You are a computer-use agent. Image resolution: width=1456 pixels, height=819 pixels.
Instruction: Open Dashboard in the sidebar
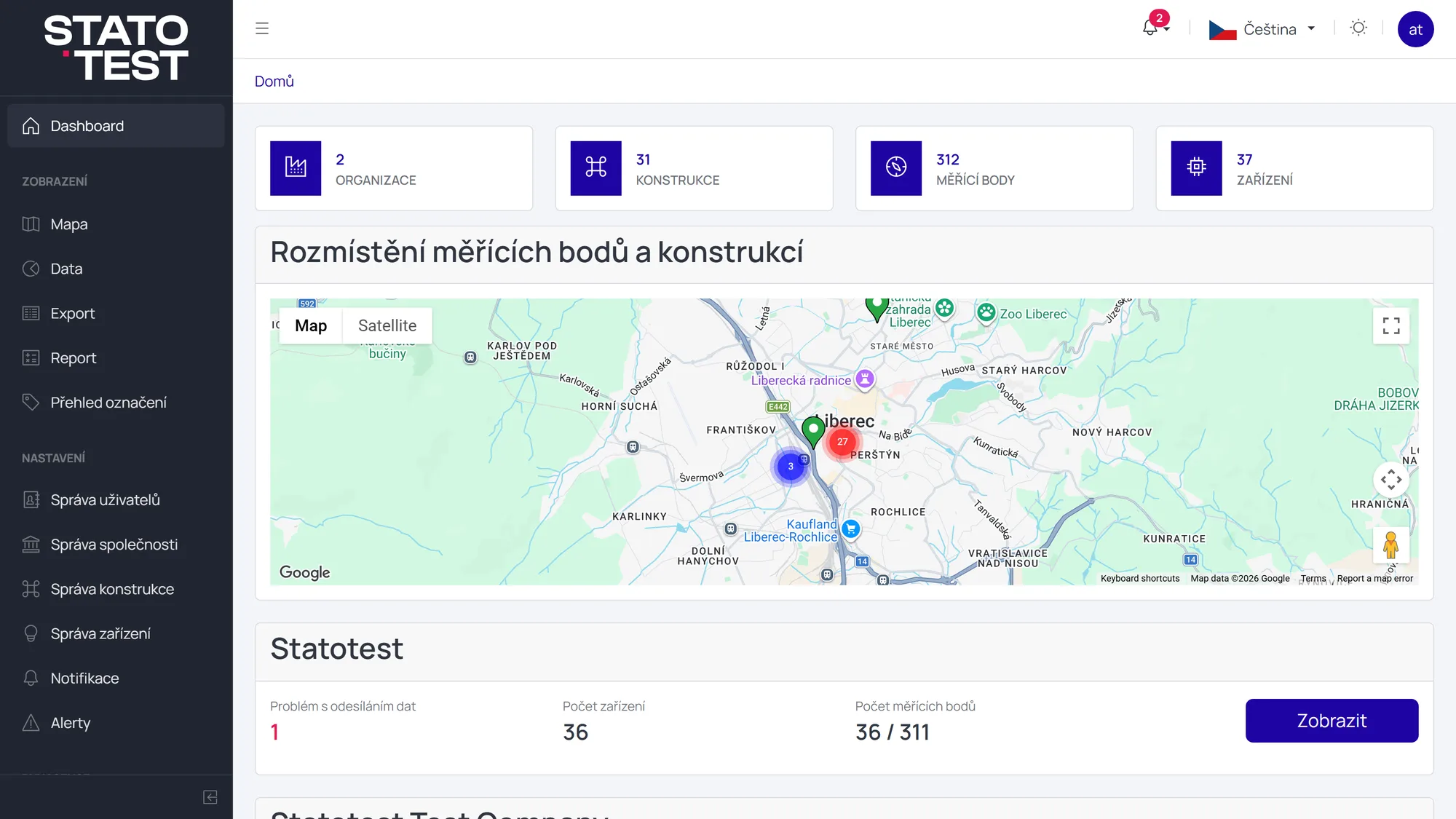coord(116,126)
